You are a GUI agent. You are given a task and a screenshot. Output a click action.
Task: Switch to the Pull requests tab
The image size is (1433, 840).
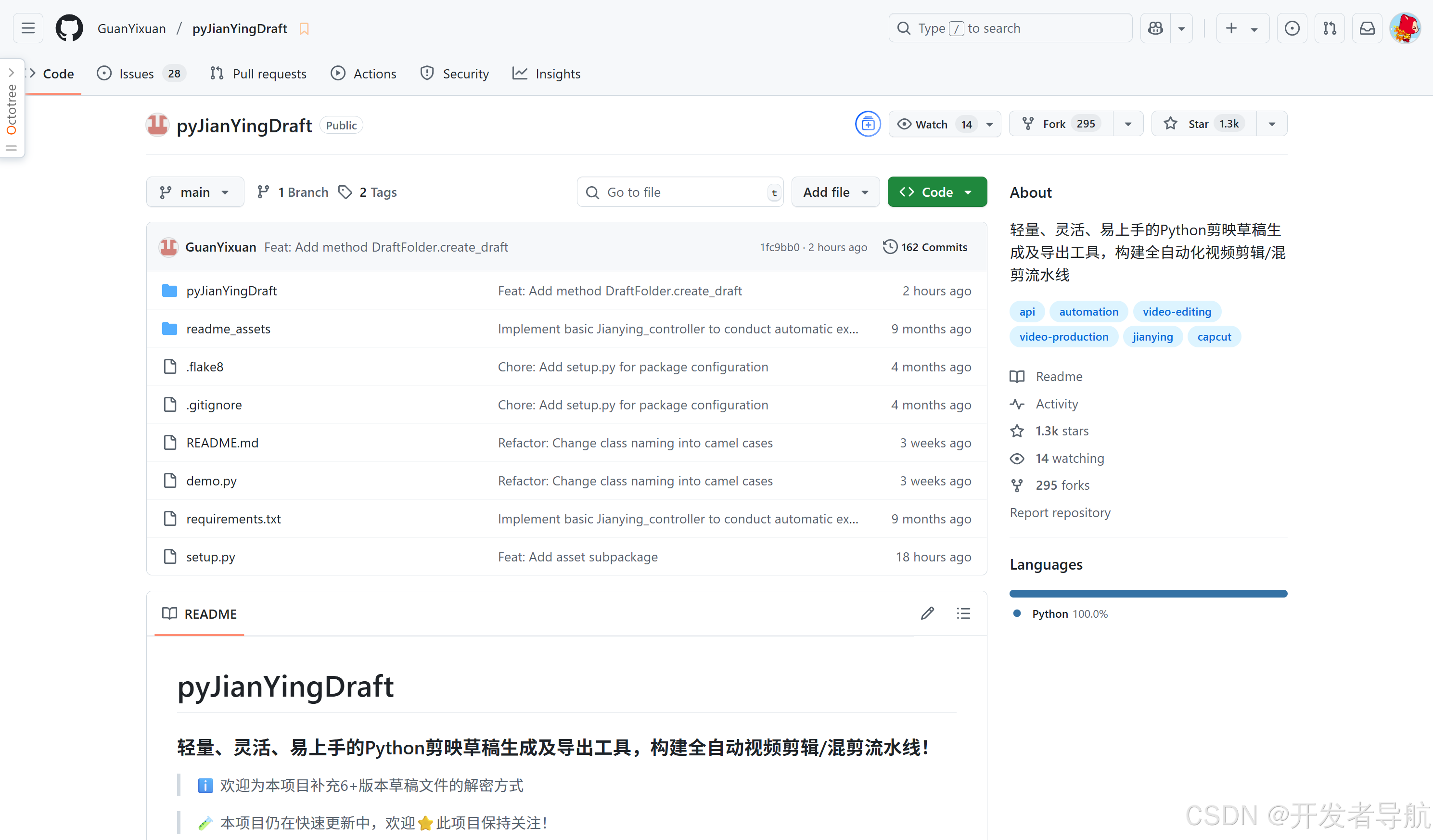pos(258,74)
